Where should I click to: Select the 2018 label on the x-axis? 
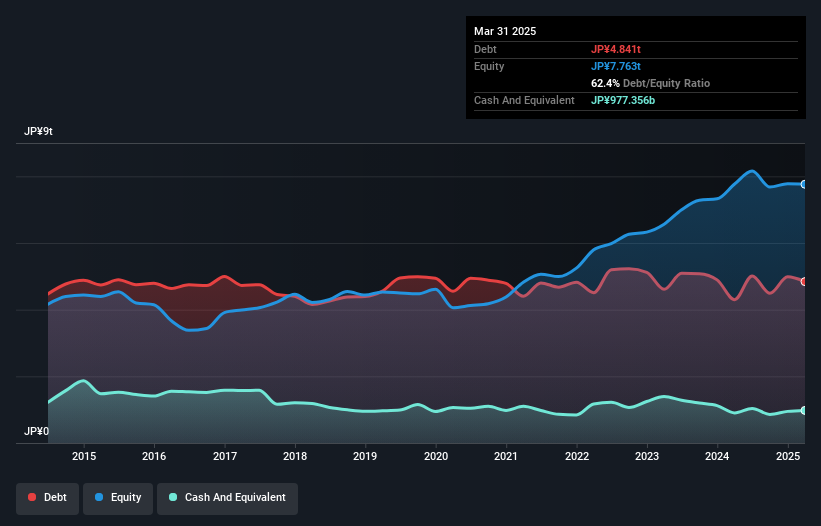(295, 456)
